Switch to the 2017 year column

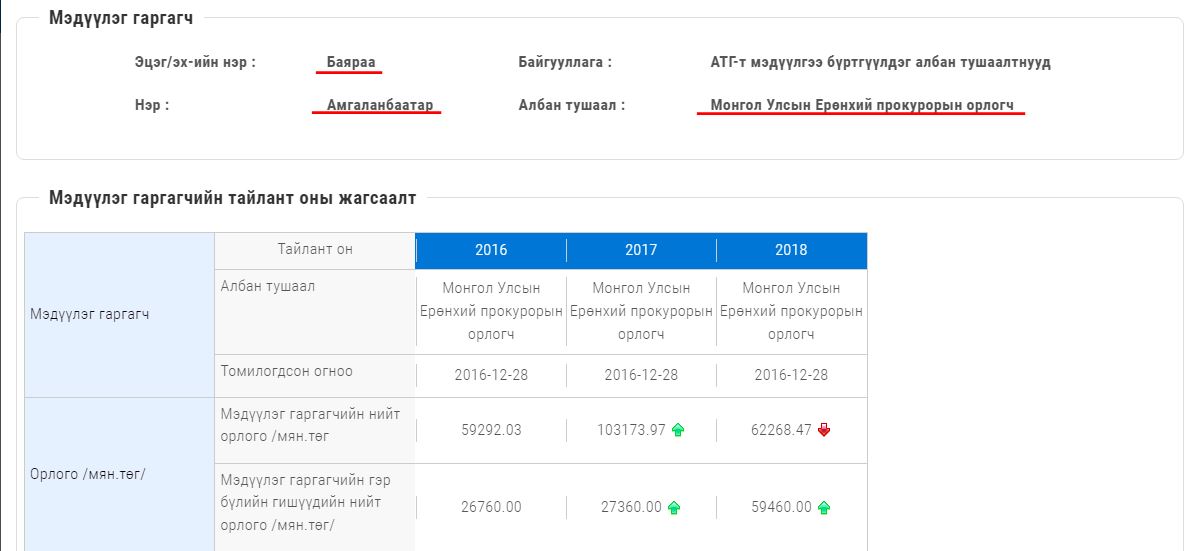click(x=641, y=250)
